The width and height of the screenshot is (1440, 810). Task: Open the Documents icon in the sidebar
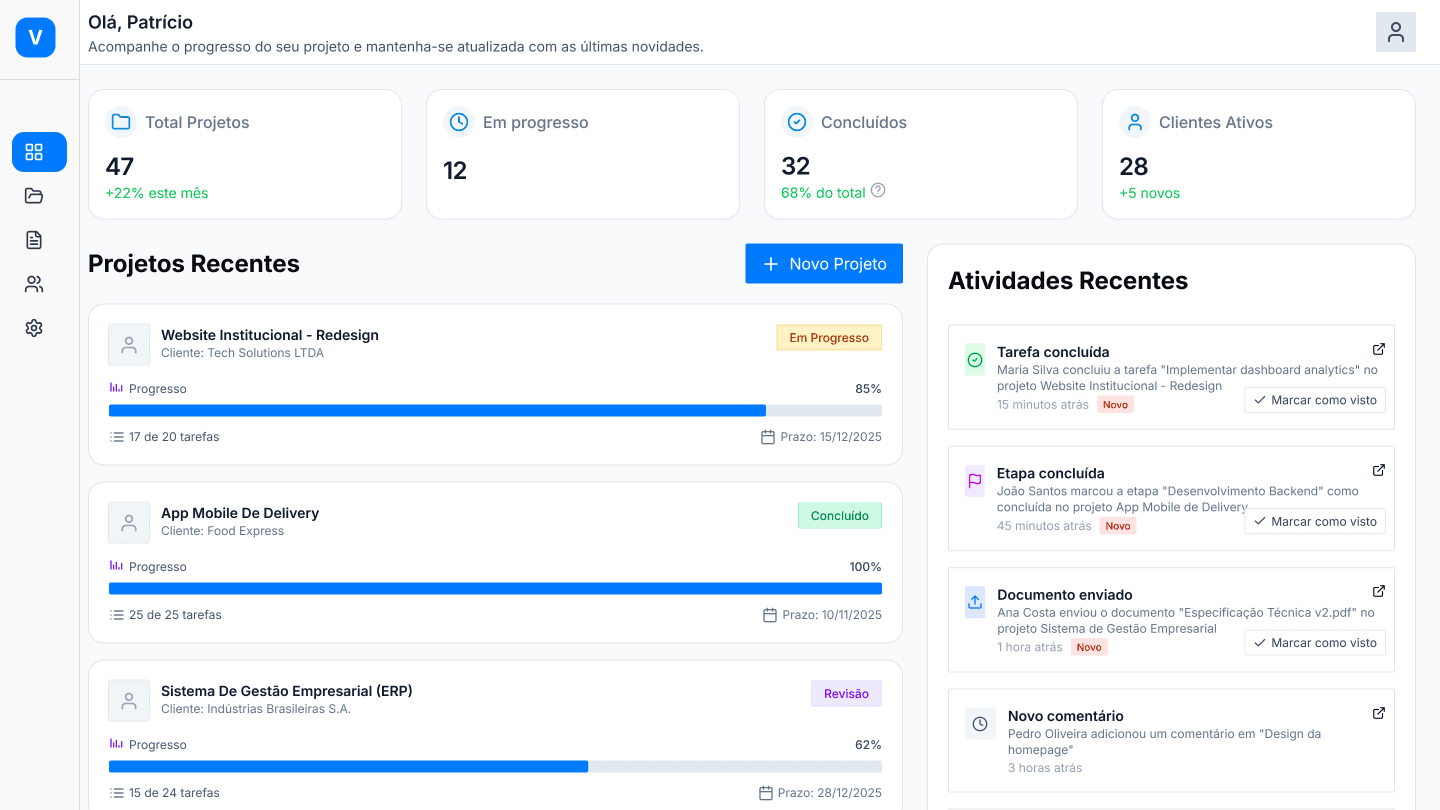tap(34, 240)
